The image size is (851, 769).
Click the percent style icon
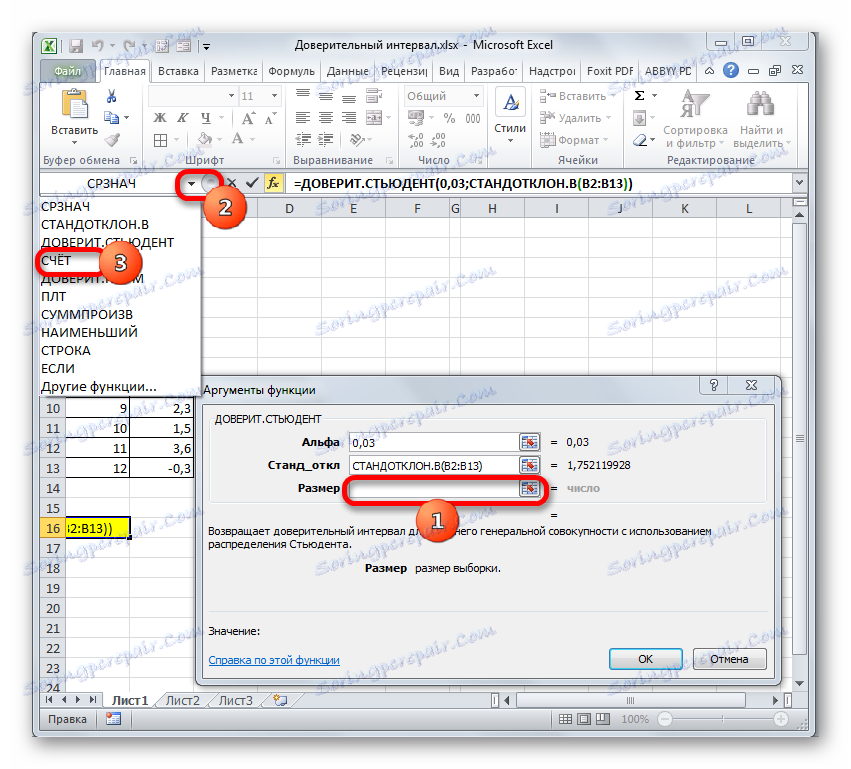coord(449,118)
